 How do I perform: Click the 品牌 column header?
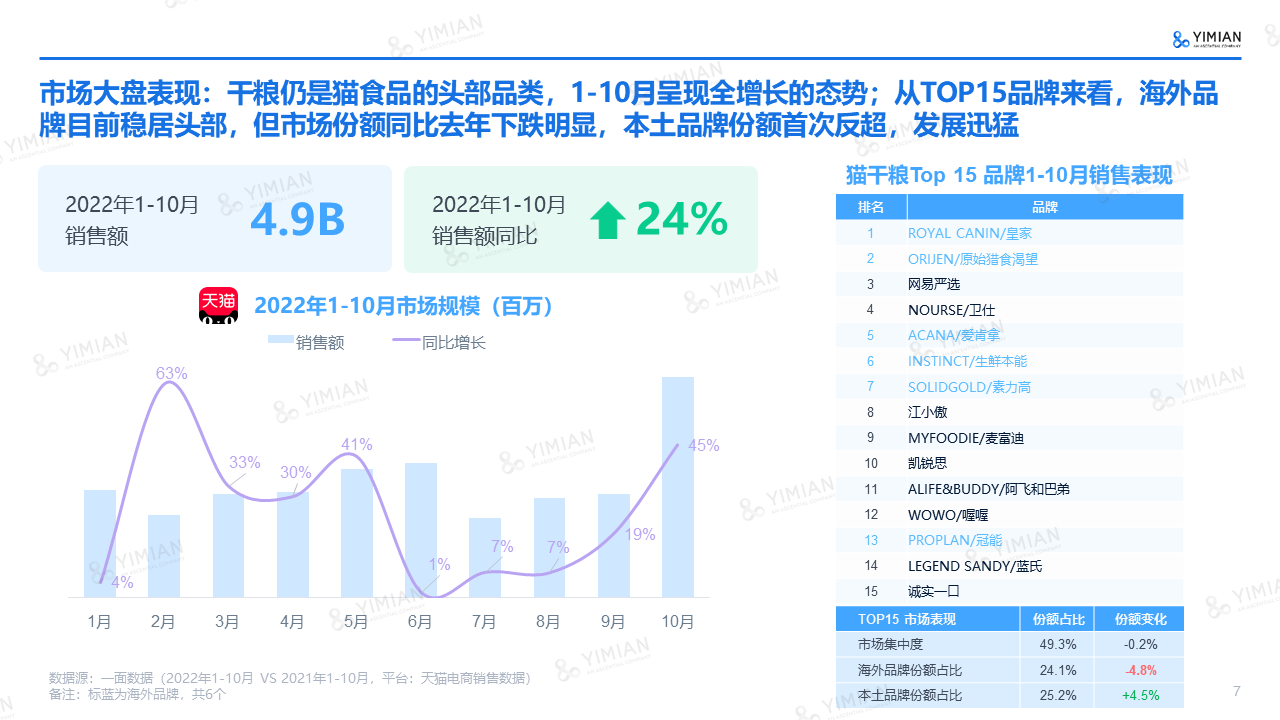tap(1044, 207)
